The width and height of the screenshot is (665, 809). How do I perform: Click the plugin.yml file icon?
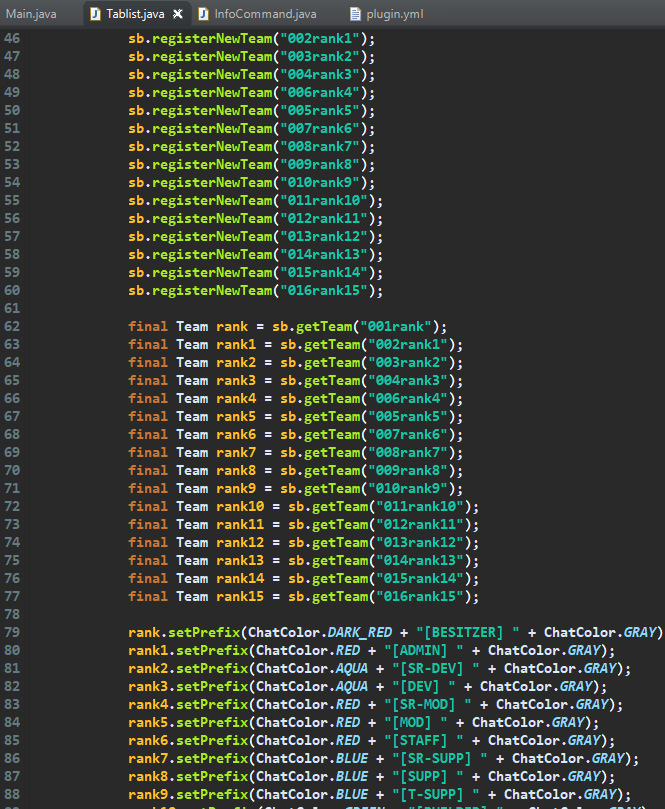(x=355, y=14)
